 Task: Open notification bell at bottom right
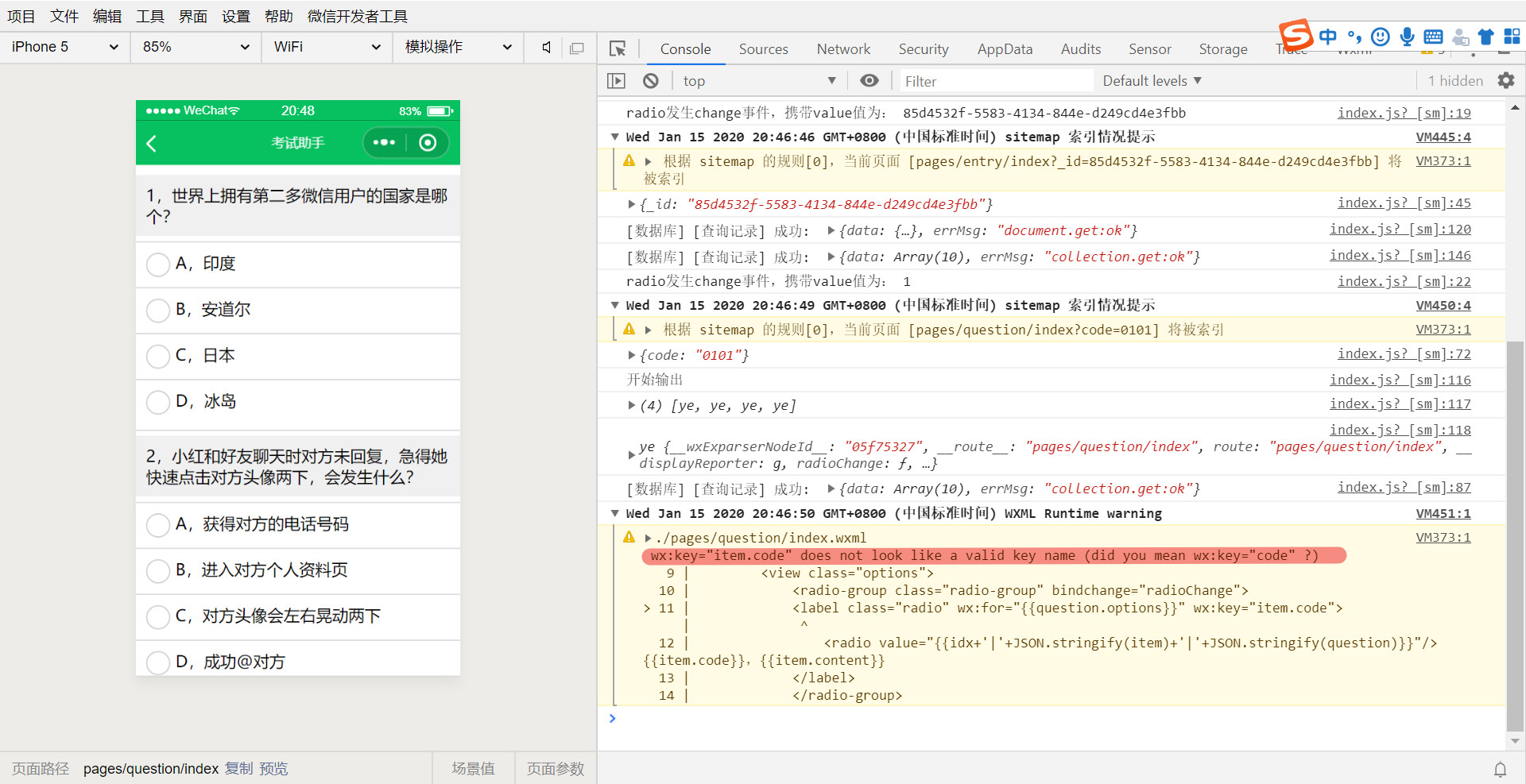1500,769
